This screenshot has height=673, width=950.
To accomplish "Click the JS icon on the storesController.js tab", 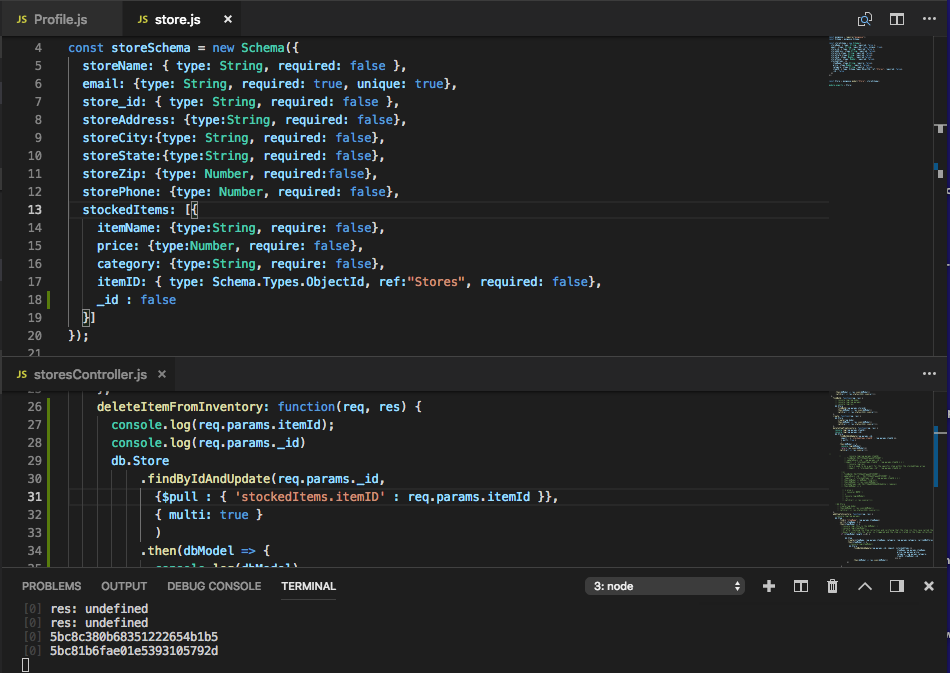I will 21,374.
